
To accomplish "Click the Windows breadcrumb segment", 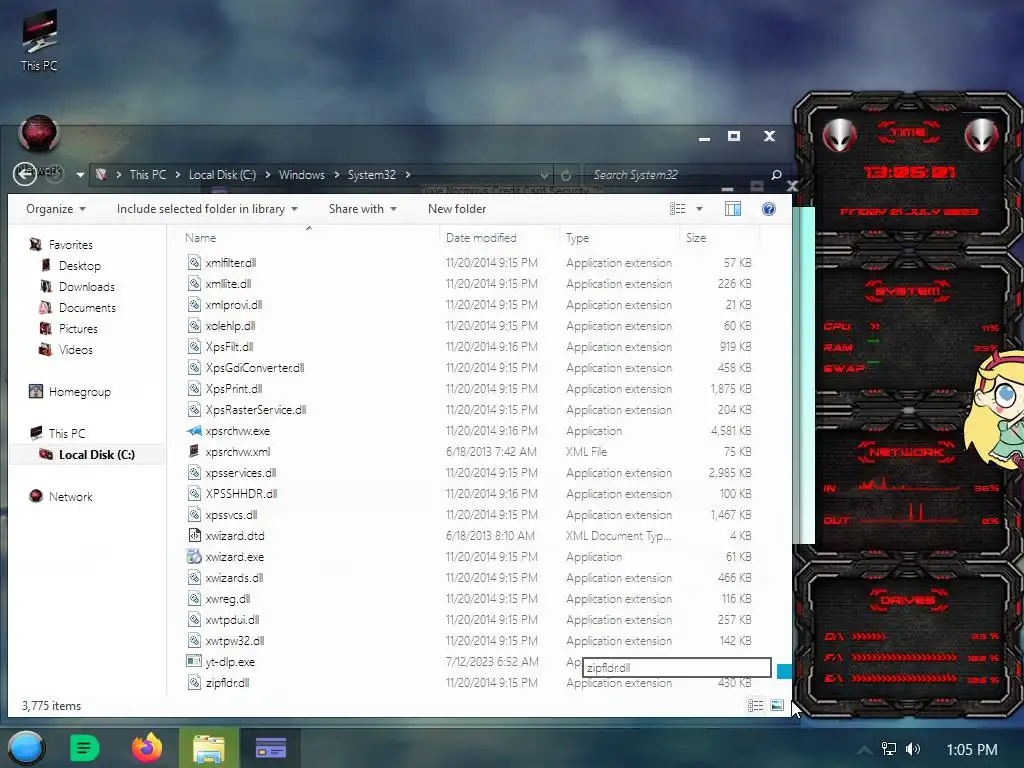I will click(x=301, y=175).
